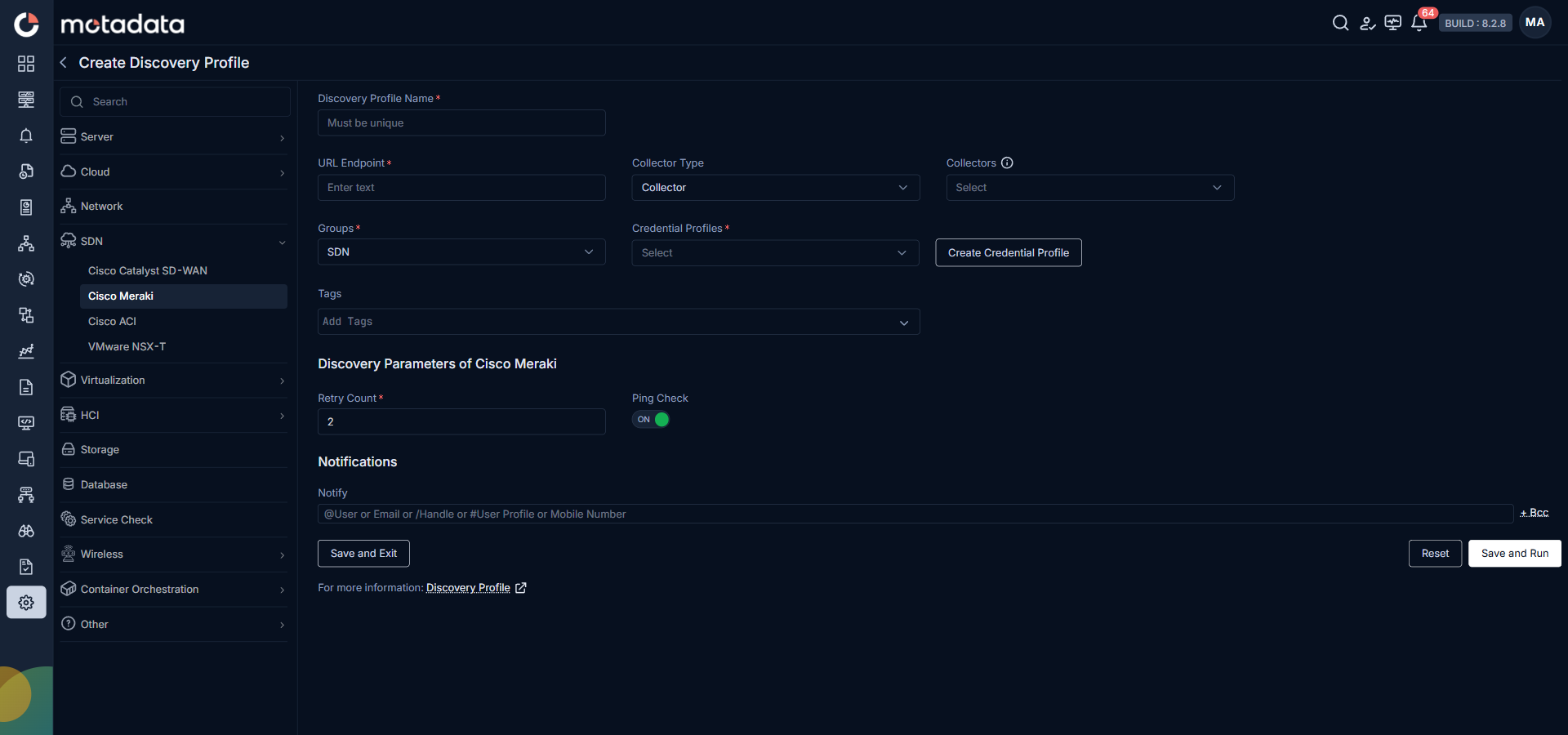Click the Motadata logo icon
Viewport: 1568px width, 735px height.
[x=26, y=24]
